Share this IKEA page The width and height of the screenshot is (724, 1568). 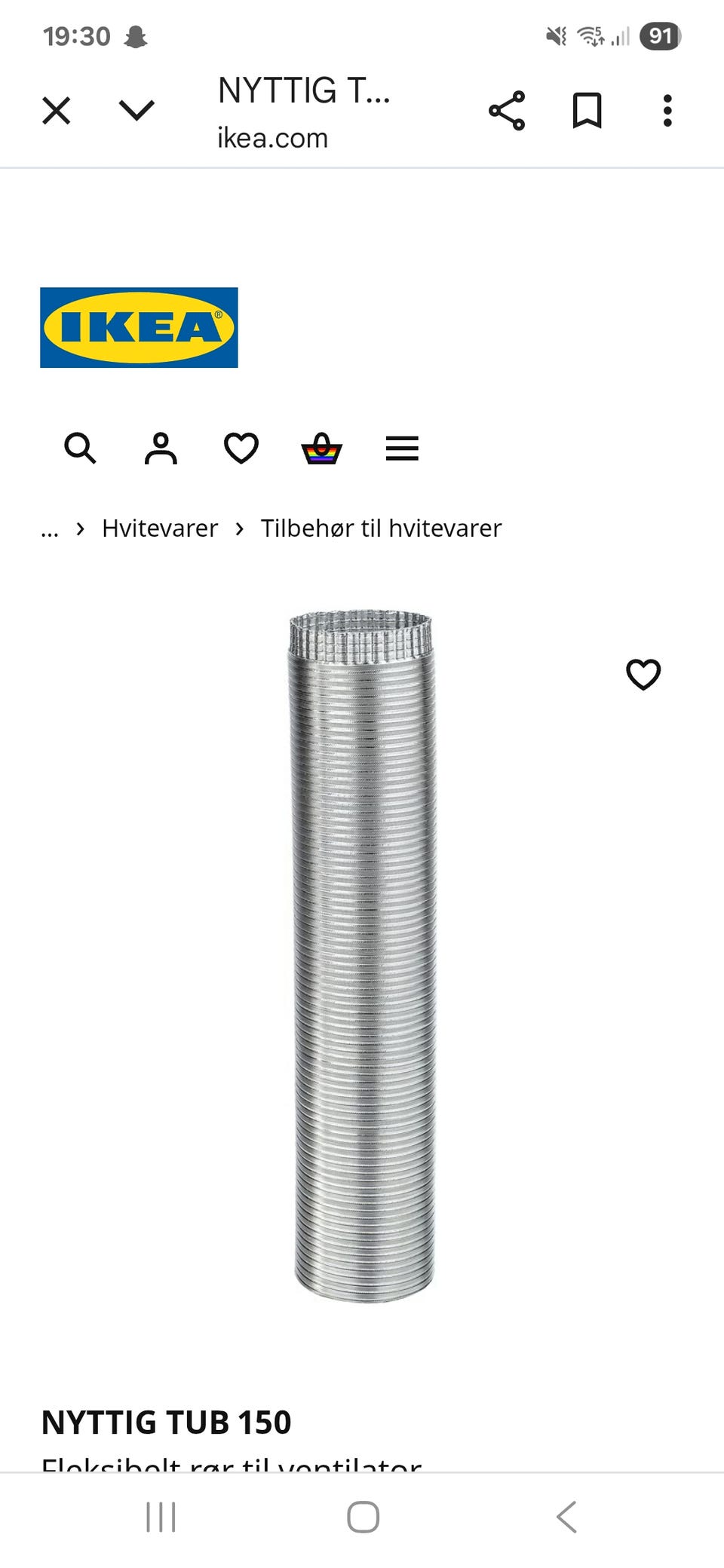(507, 111)
